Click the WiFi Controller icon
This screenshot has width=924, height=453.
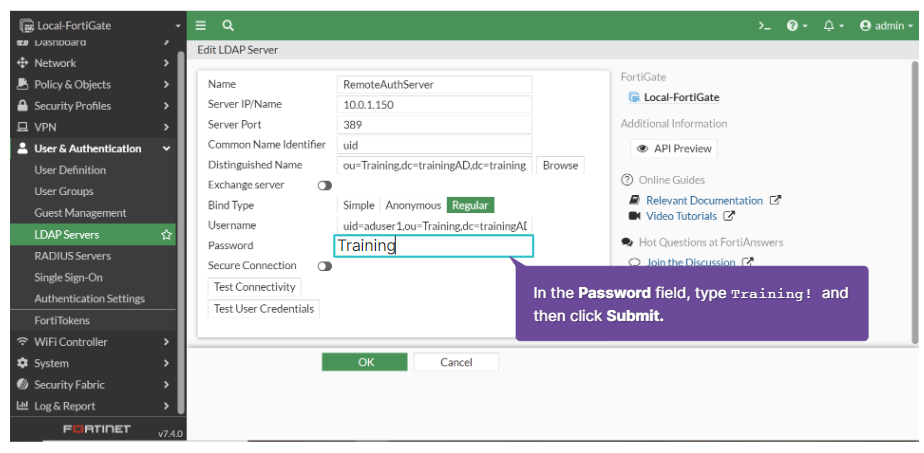click(x=22, y=342)
